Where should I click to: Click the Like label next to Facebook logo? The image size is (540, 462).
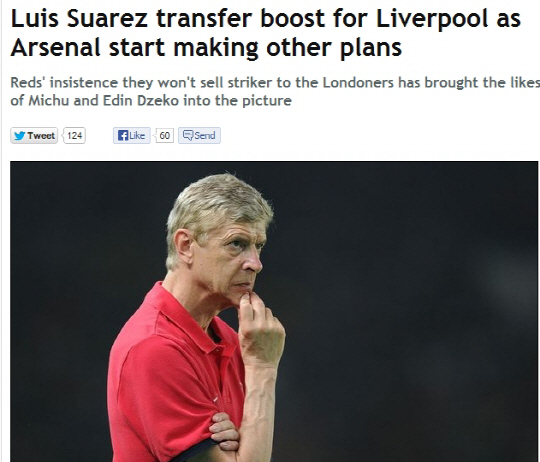(x=137, y=136)
